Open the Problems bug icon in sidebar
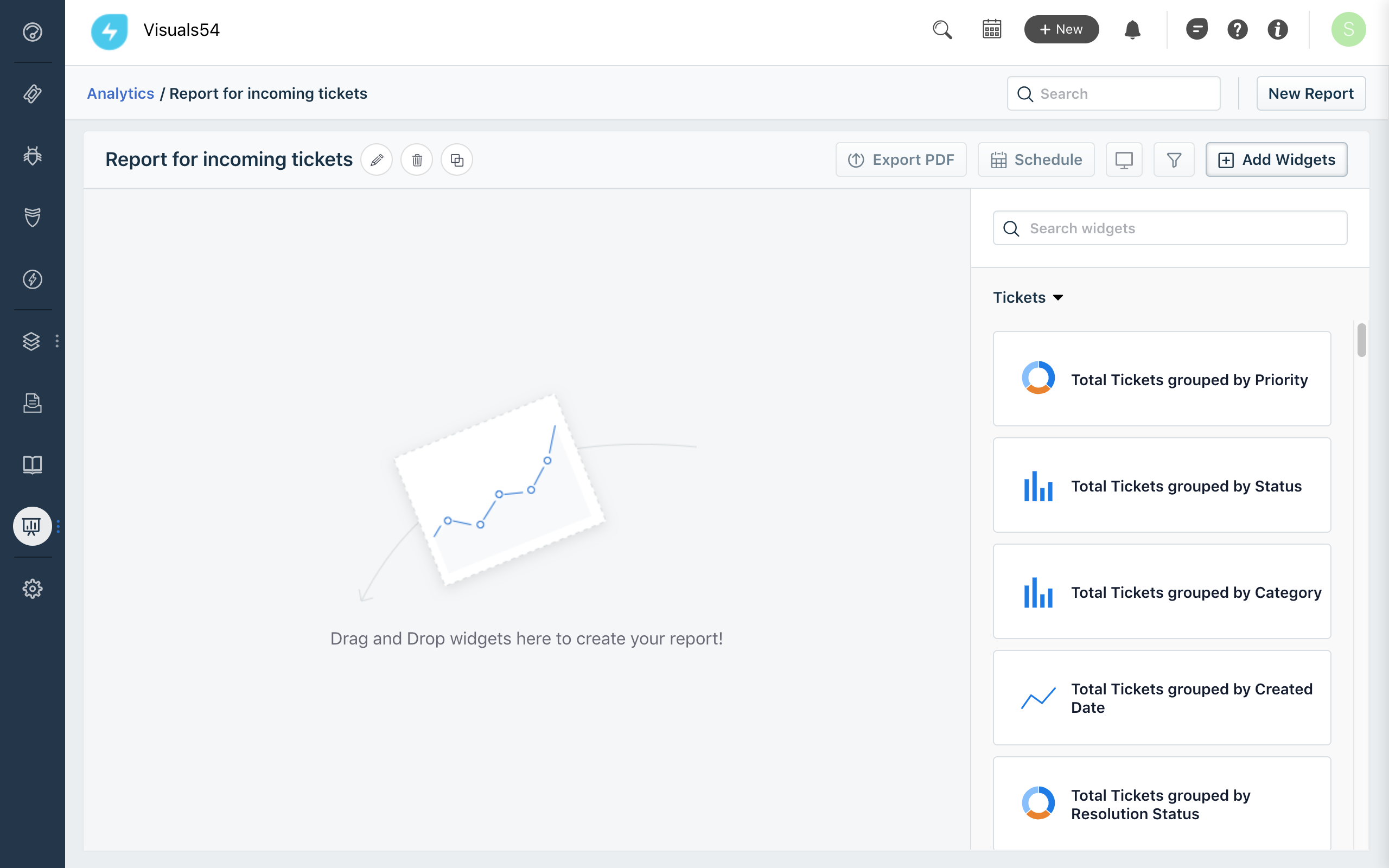 point(32,156)
